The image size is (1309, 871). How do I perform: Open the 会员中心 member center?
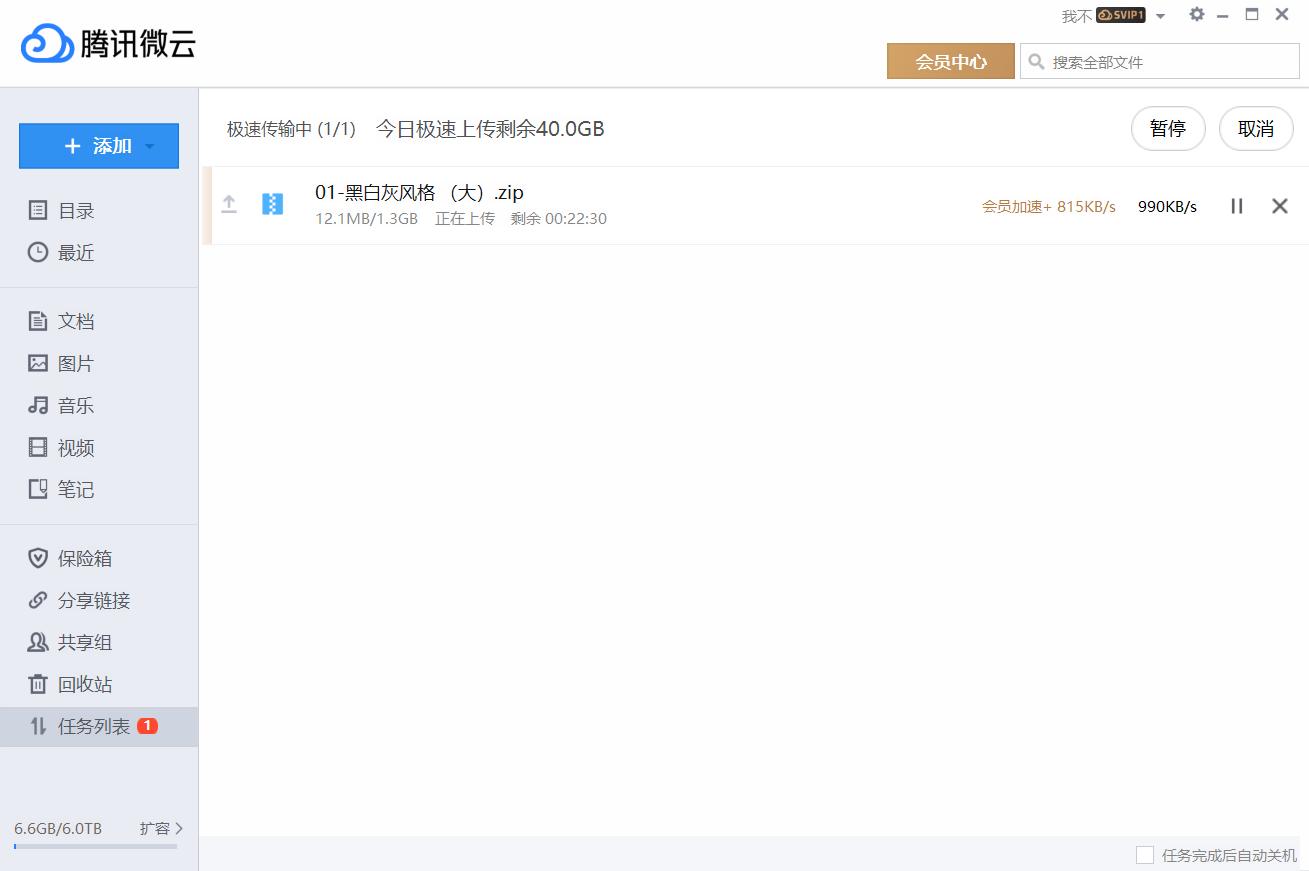(x=950, y=61)
